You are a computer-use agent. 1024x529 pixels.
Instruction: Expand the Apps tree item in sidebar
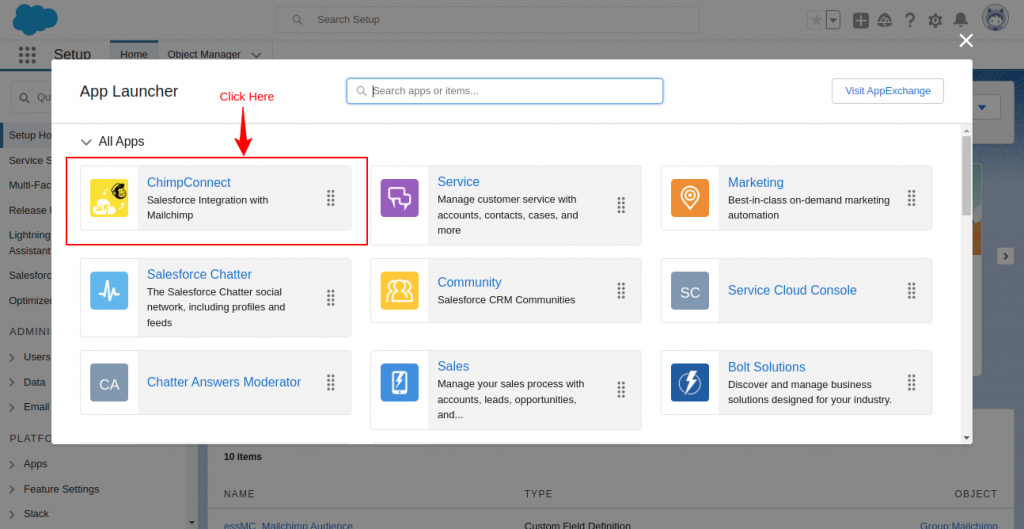[13, 464]
